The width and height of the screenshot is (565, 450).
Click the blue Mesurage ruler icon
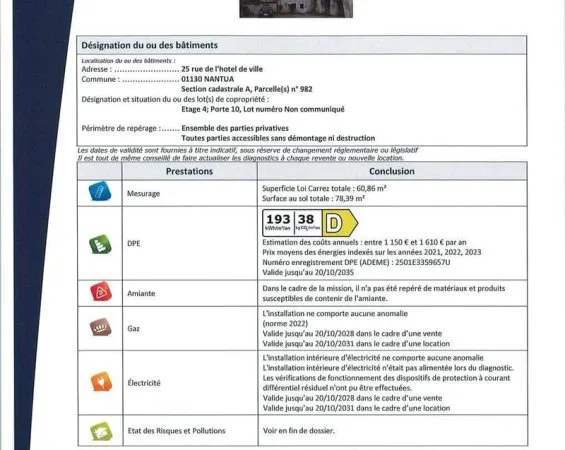(100, 191)
